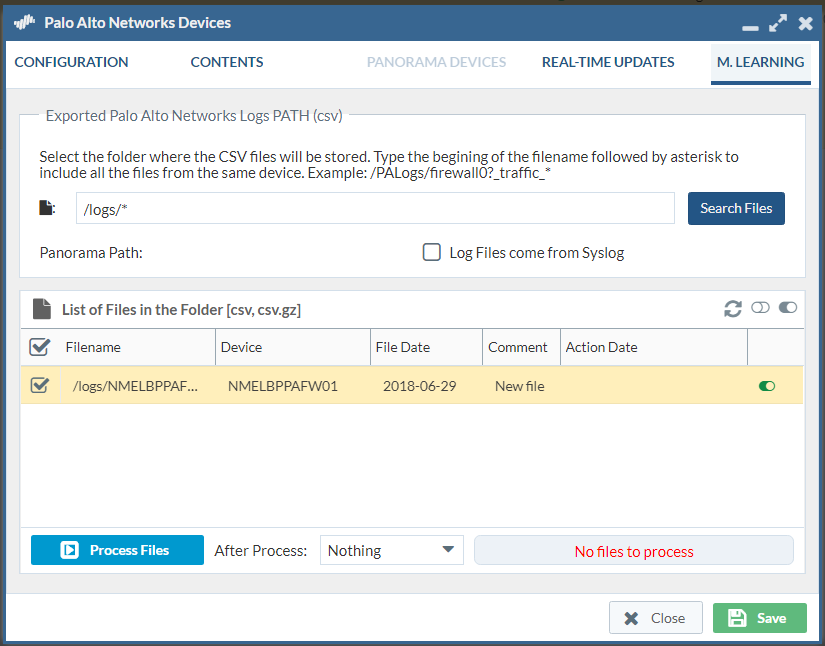The width and height of the screenshot is (825, 646).
Task: Click the document icon in the file list header
Action: pos(41,309)
